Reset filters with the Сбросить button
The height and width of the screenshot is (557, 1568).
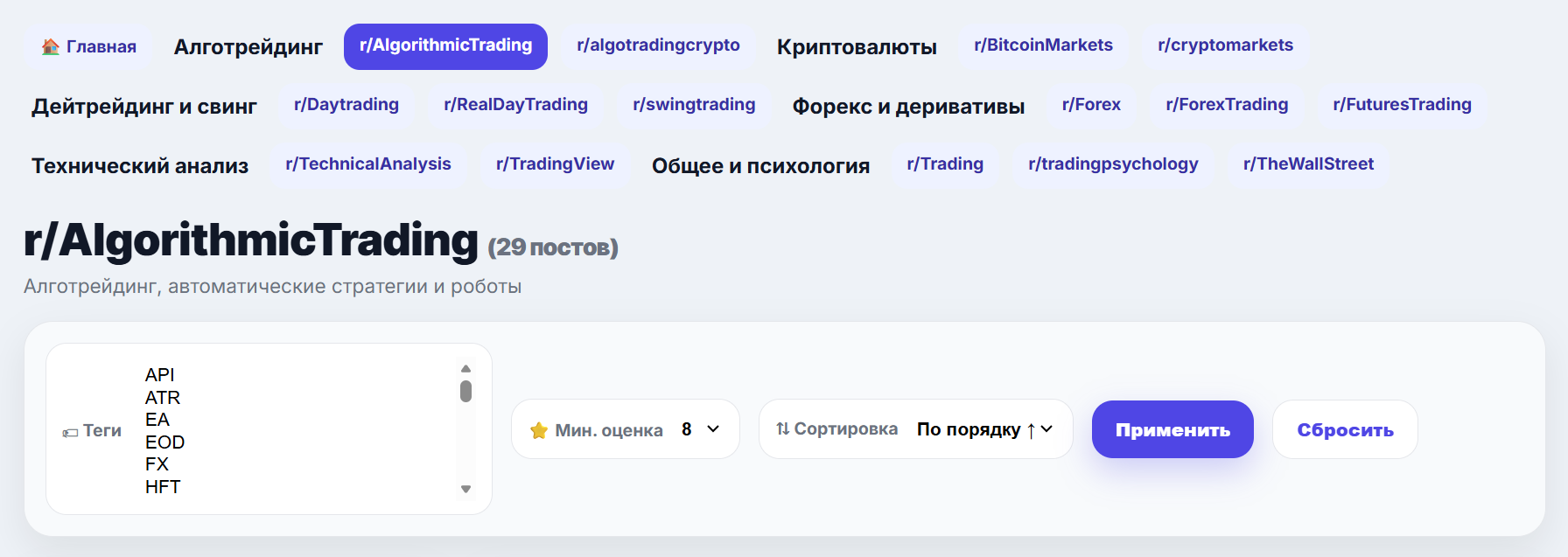[x=1345, y=429]
